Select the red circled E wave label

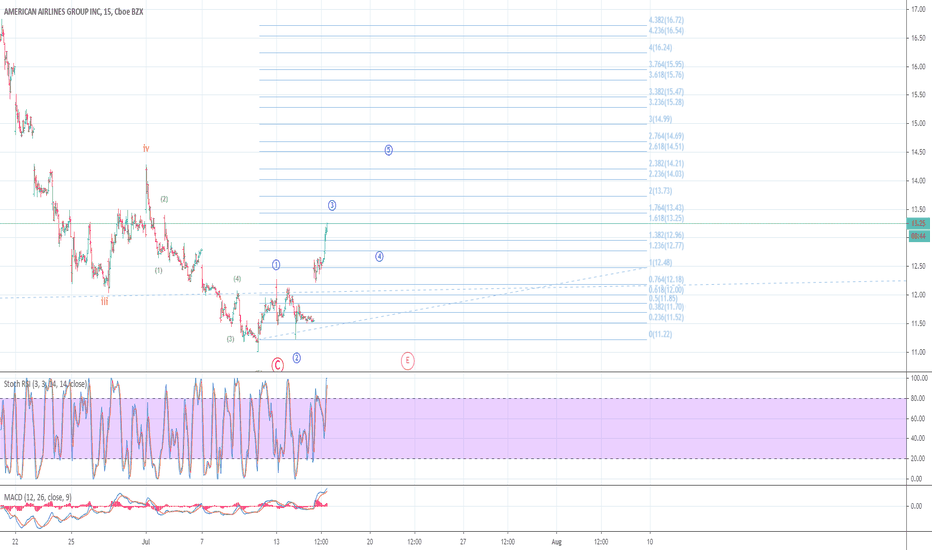[x=407, y=360]
